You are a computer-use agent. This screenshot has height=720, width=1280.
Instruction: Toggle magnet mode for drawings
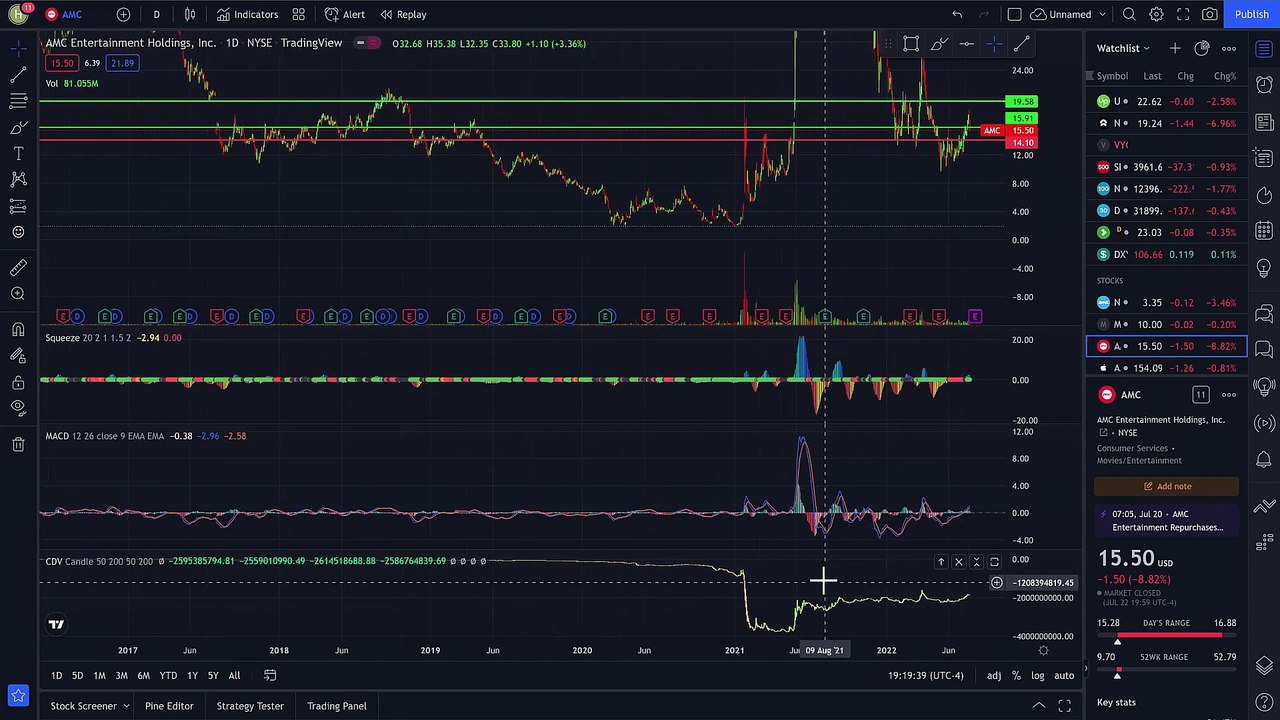point(18,330)
